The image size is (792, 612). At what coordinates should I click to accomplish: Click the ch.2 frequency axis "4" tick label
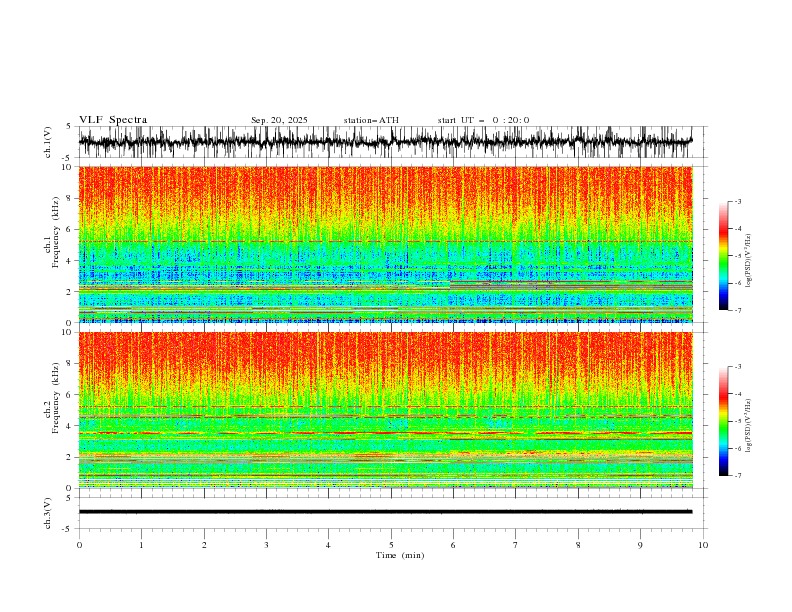pyautogui.click(x=71, y=426)
